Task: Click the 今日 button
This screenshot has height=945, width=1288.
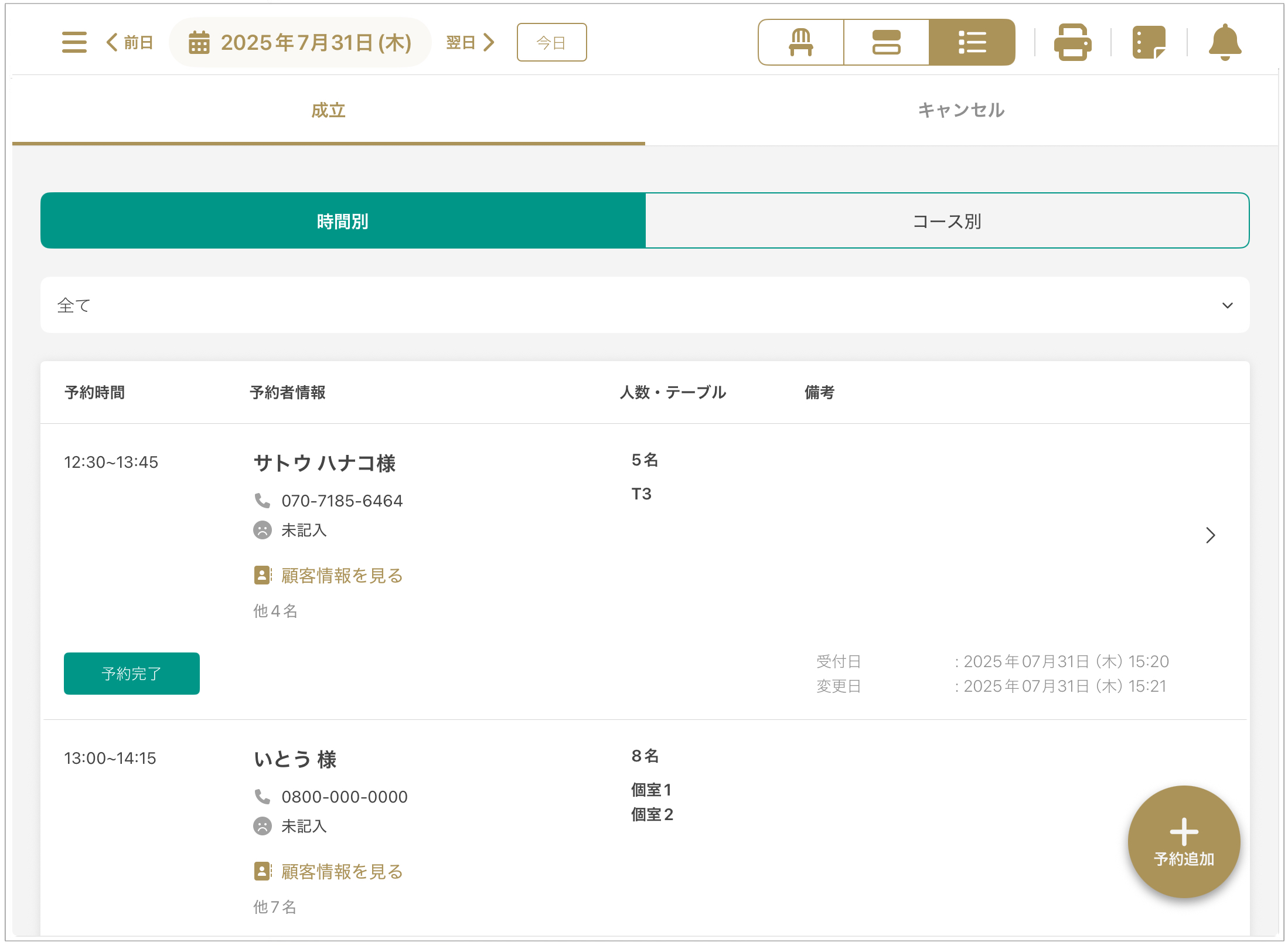Action: pyautogui.click(x=551, y=42)
